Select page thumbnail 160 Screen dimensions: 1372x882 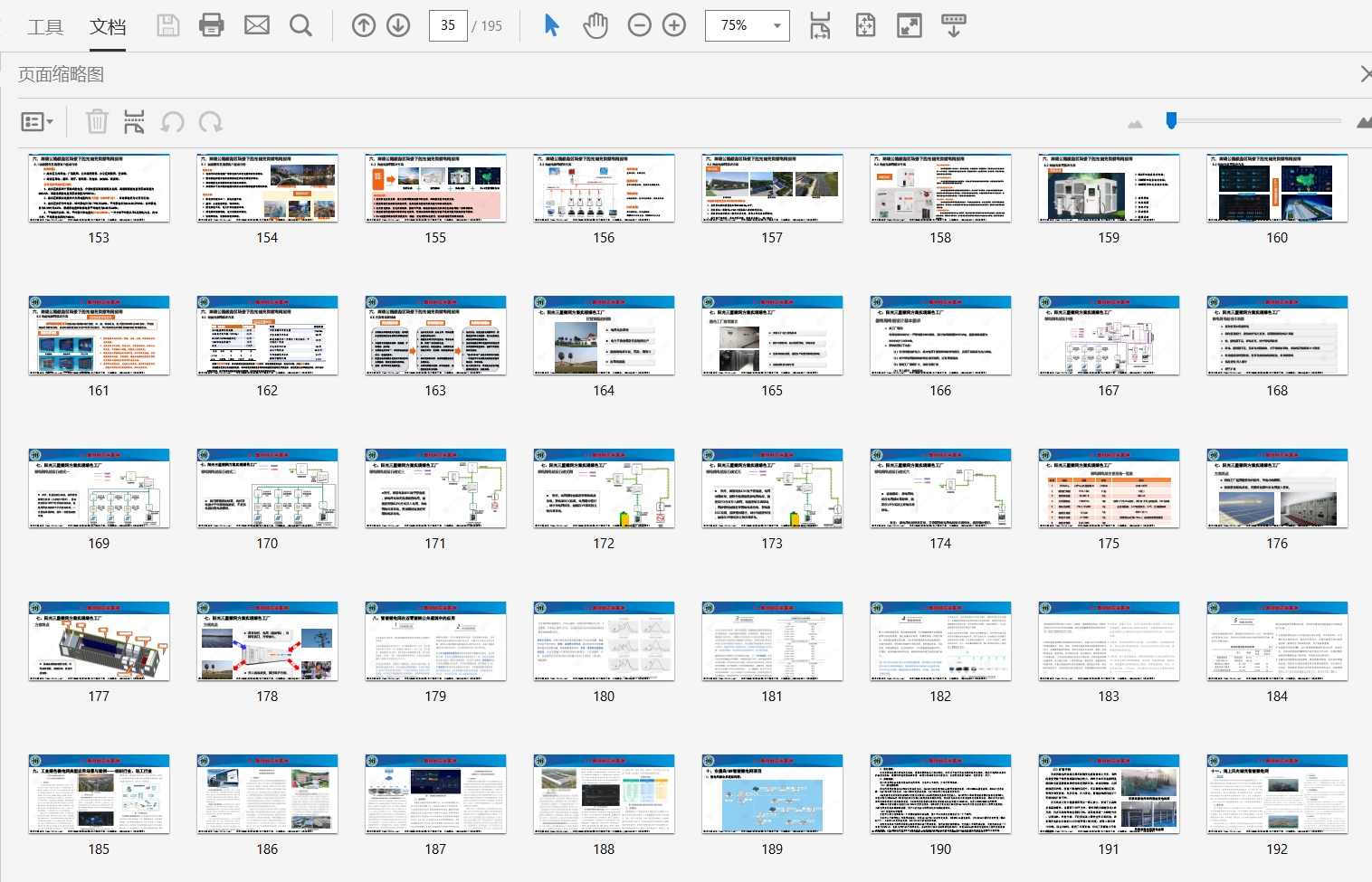click(1277, 188)
